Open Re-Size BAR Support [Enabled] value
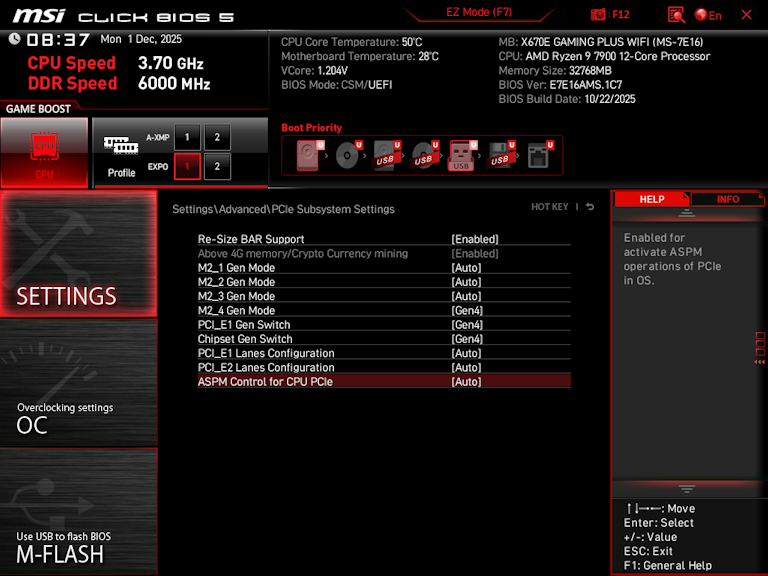This screenshot has height=576, width=768. (475, 239)
